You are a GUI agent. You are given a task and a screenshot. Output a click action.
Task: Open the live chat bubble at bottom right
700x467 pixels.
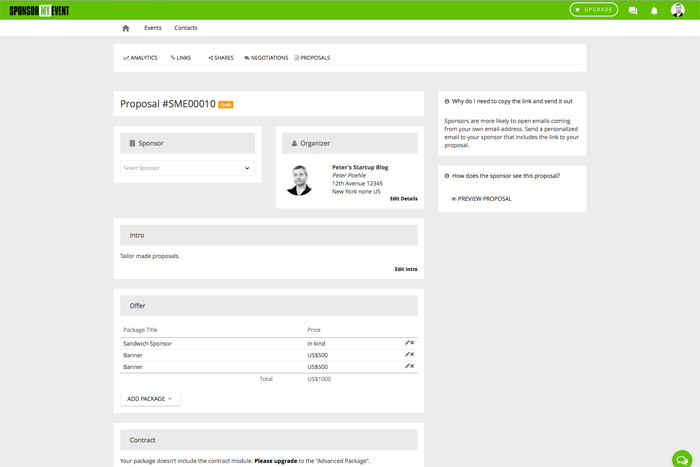click(682, 459)
